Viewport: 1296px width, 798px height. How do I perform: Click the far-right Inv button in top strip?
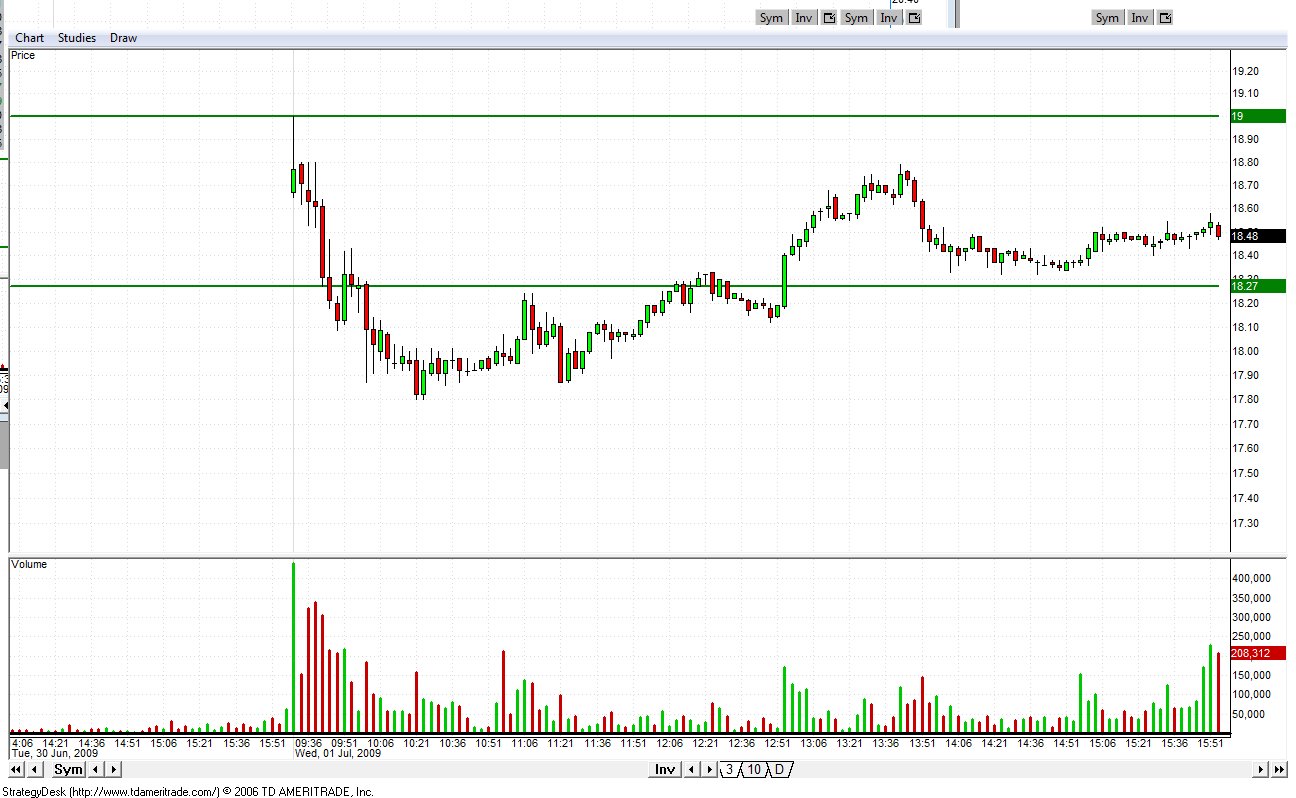pyautogui.click(x=1140, y=17)
